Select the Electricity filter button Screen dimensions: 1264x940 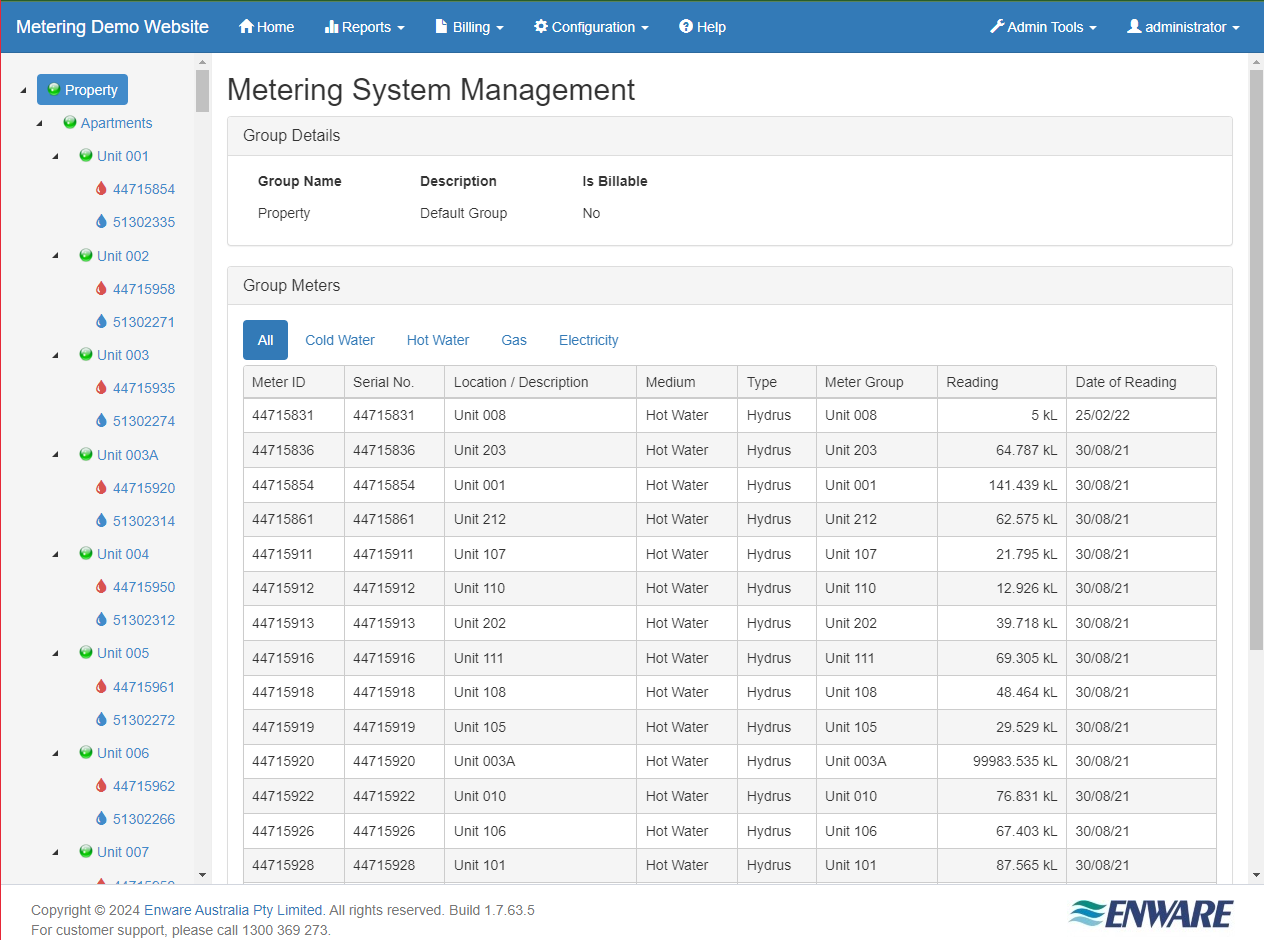click(x=588, y=340)
